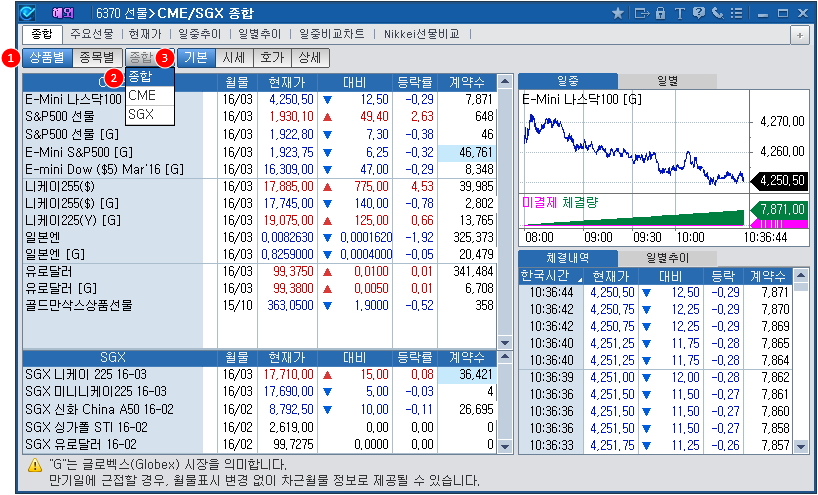Select the 니케이255($) row without [G]

tap(260, 187)
